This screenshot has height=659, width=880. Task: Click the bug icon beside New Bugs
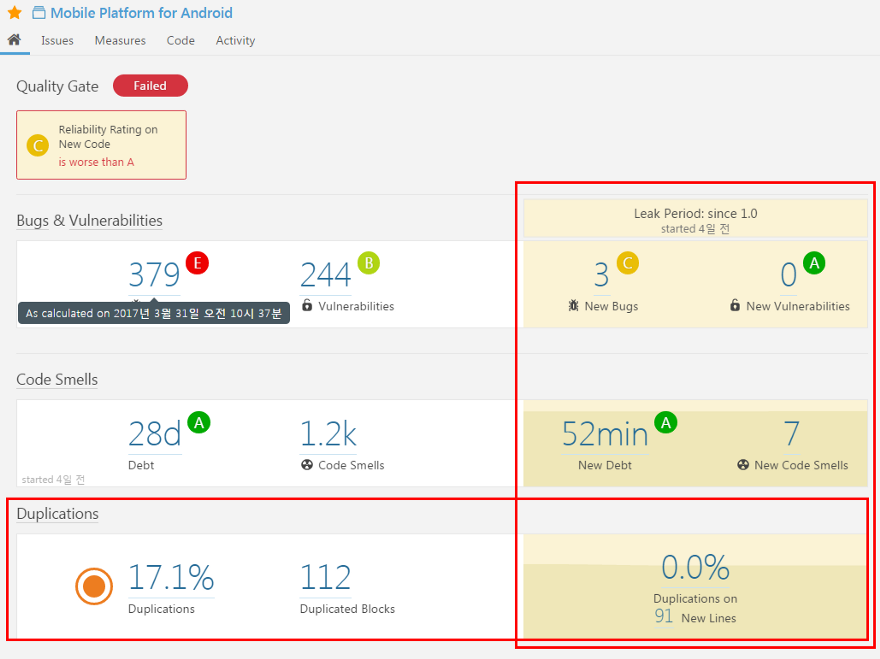coord(573,306)
